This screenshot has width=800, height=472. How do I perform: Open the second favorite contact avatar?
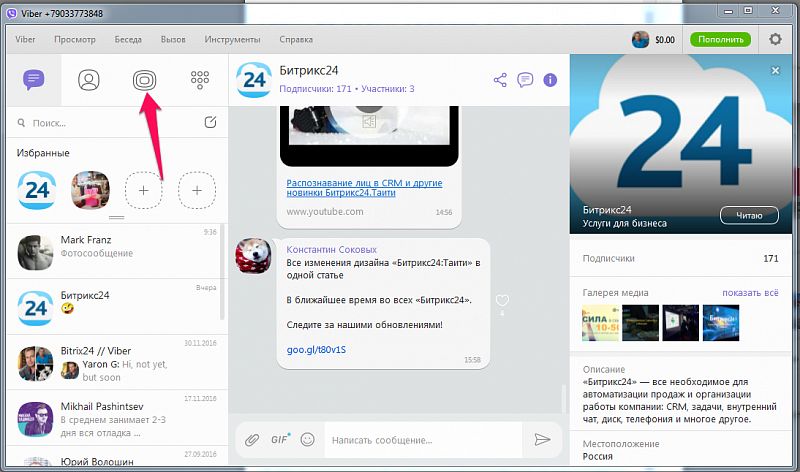click(x=90, y=190)
